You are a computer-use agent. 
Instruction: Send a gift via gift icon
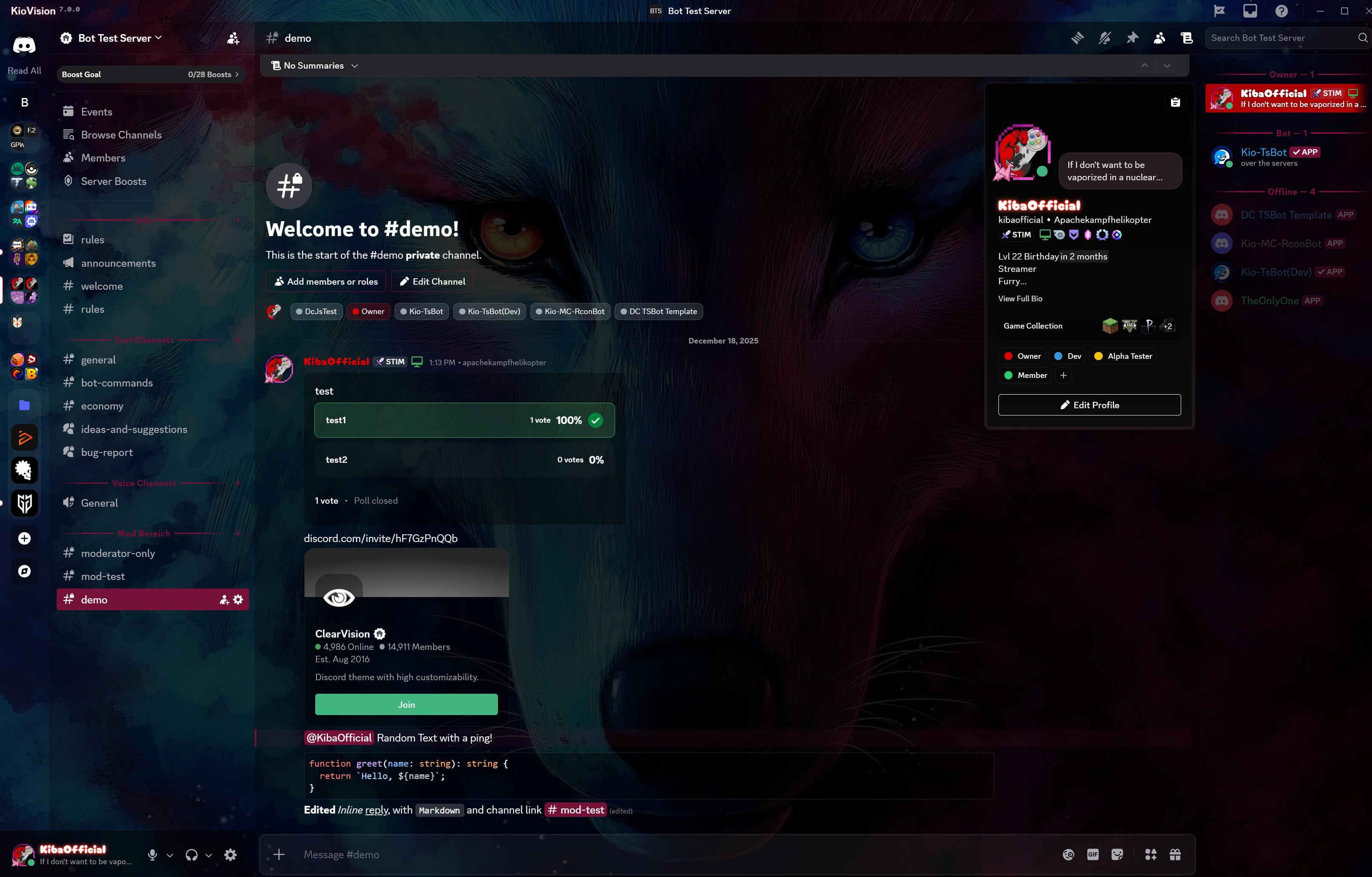point(1175,854)
